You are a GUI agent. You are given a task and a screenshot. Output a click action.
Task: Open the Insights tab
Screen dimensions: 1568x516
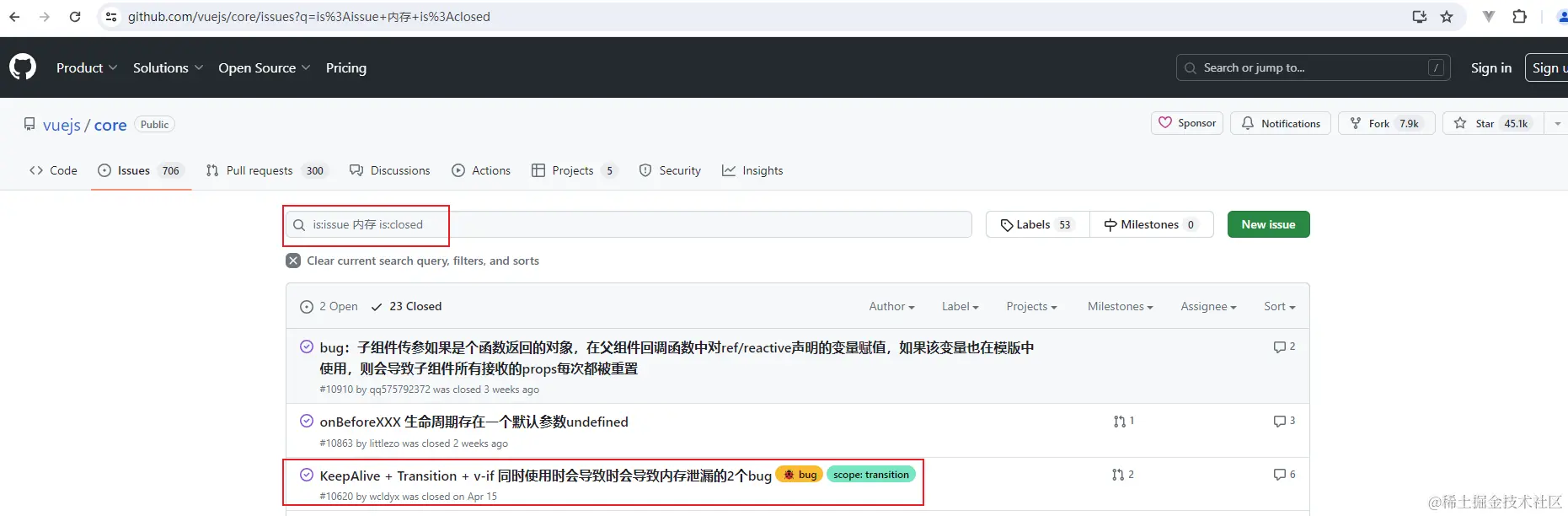(752, 170)
